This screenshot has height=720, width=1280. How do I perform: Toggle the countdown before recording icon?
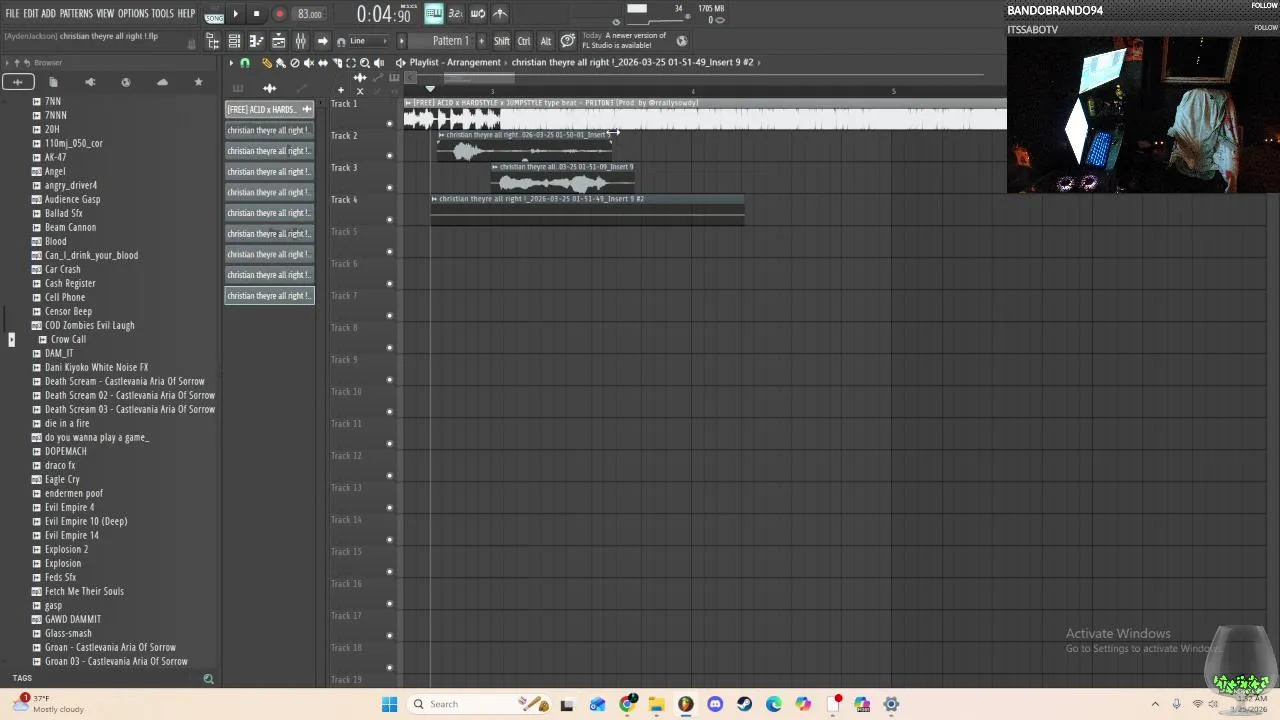[x=455, y=14]
